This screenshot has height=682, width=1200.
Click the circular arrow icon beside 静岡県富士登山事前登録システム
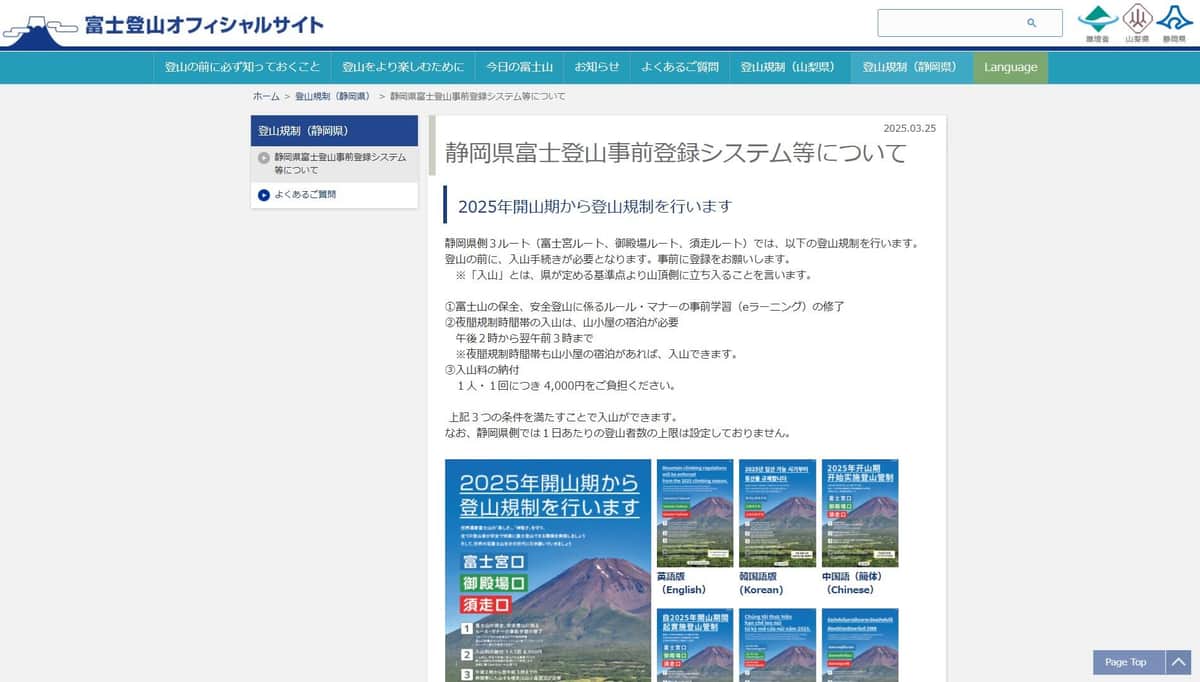(264, 157)
